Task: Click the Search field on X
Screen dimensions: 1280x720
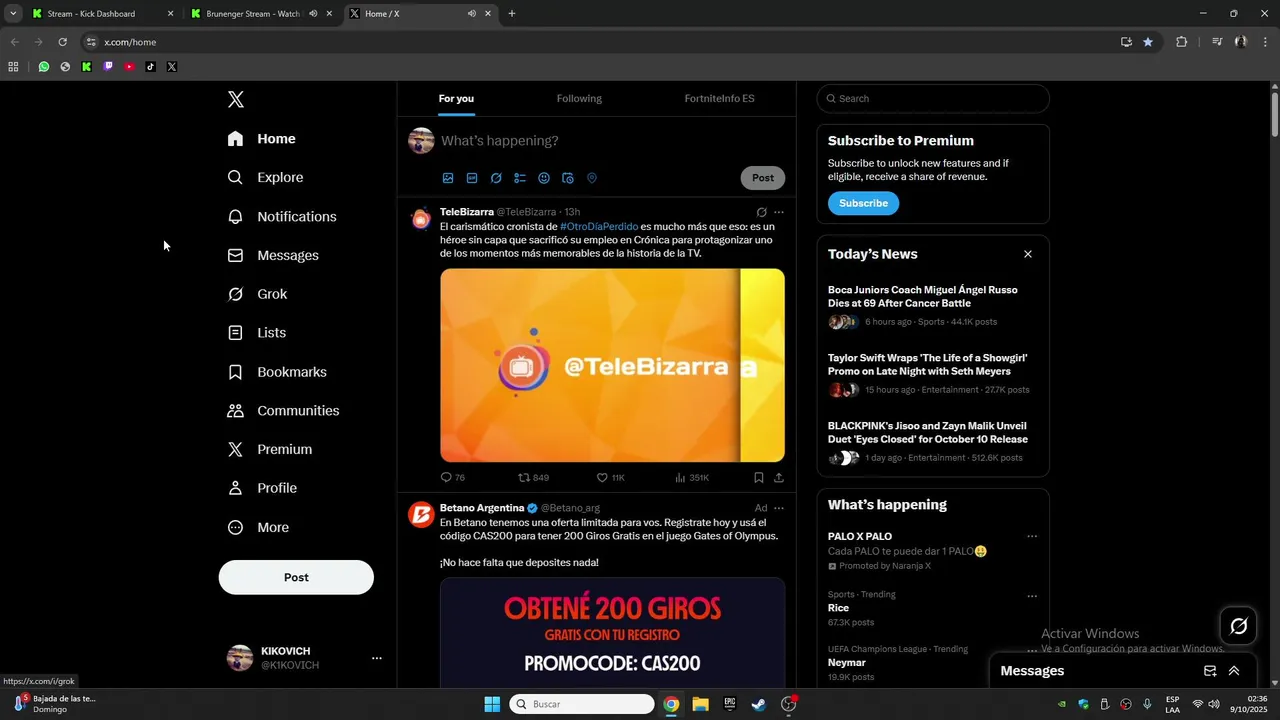Action: click(933, 98)
